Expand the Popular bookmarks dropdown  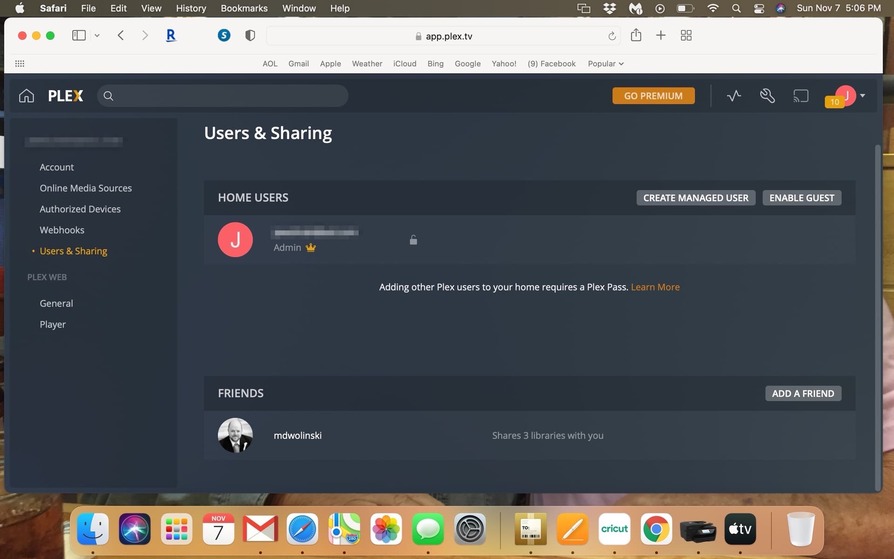(x=606, y=64)
